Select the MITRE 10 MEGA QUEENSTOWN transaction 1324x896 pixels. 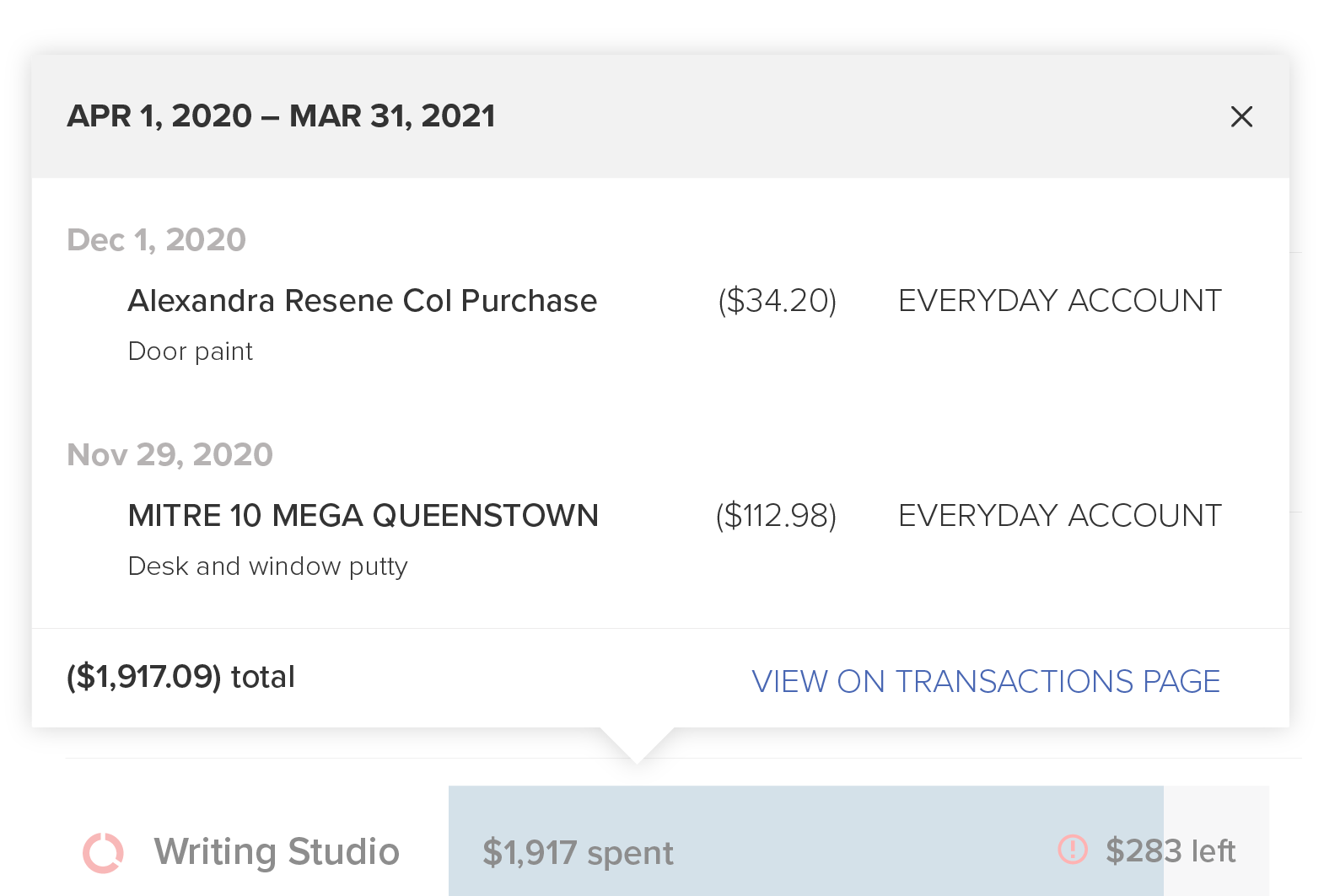(363, 516)
